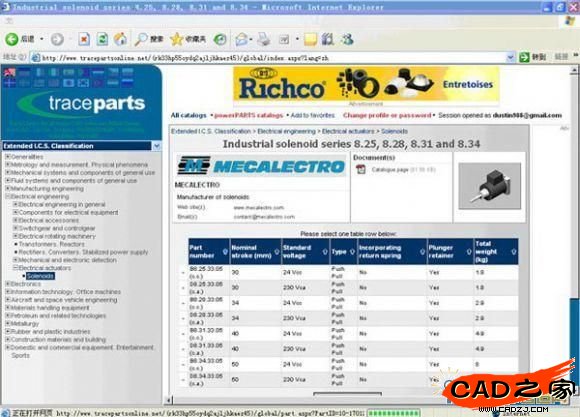Click the Forward arrow button

(57, 39)
